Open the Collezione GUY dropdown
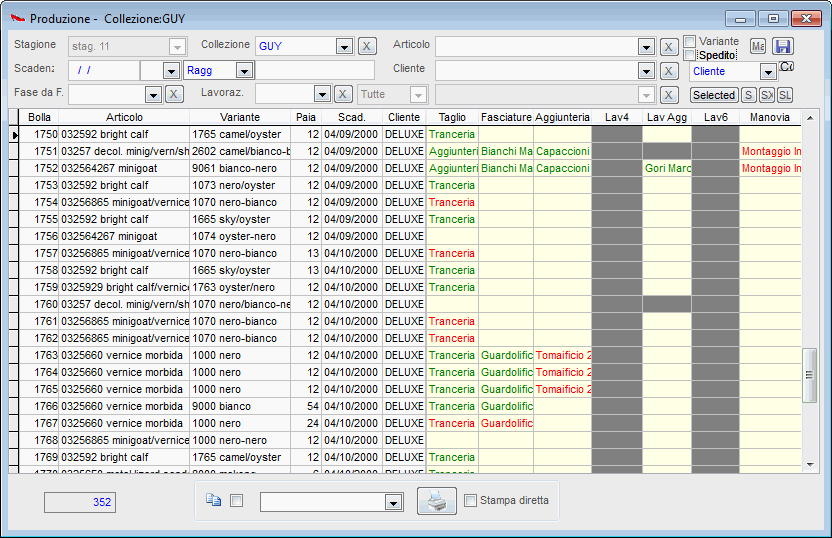Image resolution: width=832 pixels, height=538 pixels. tap(344, 47)
